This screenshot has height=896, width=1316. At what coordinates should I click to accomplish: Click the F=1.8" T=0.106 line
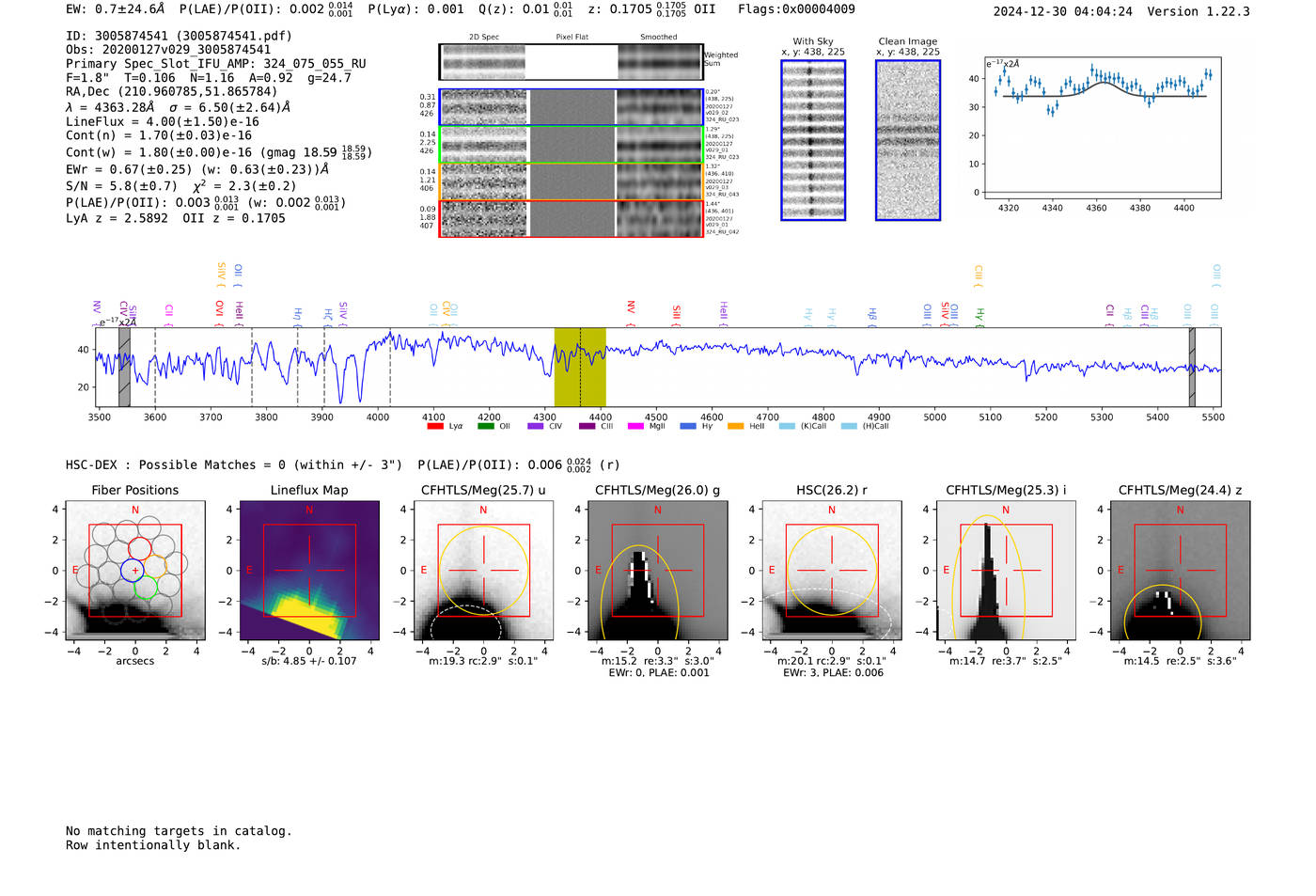coord(209,78)
